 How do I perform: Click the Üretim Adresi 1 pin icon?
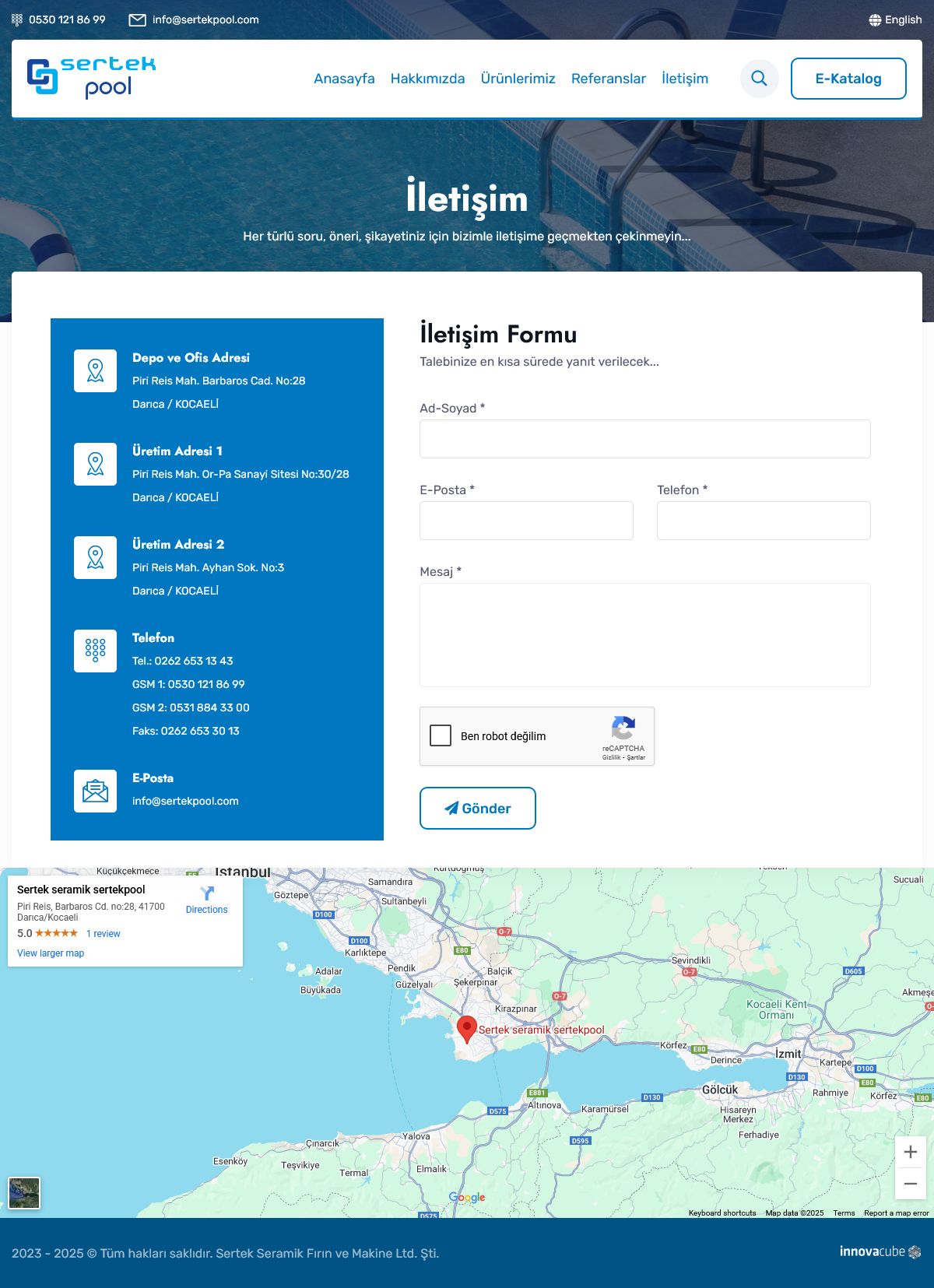pos(95,464)
